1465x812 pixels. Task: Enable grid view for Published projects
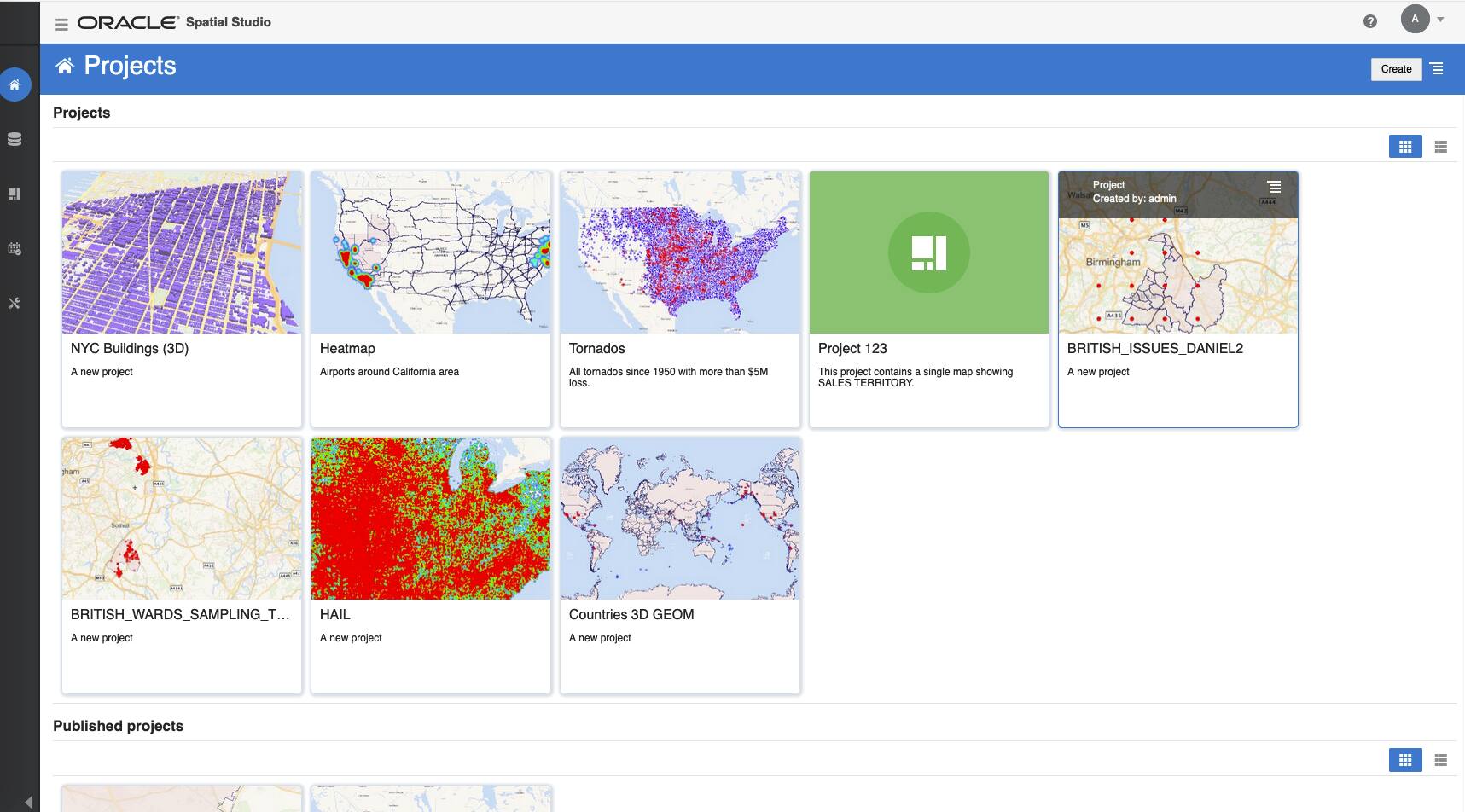(1405, 758)
